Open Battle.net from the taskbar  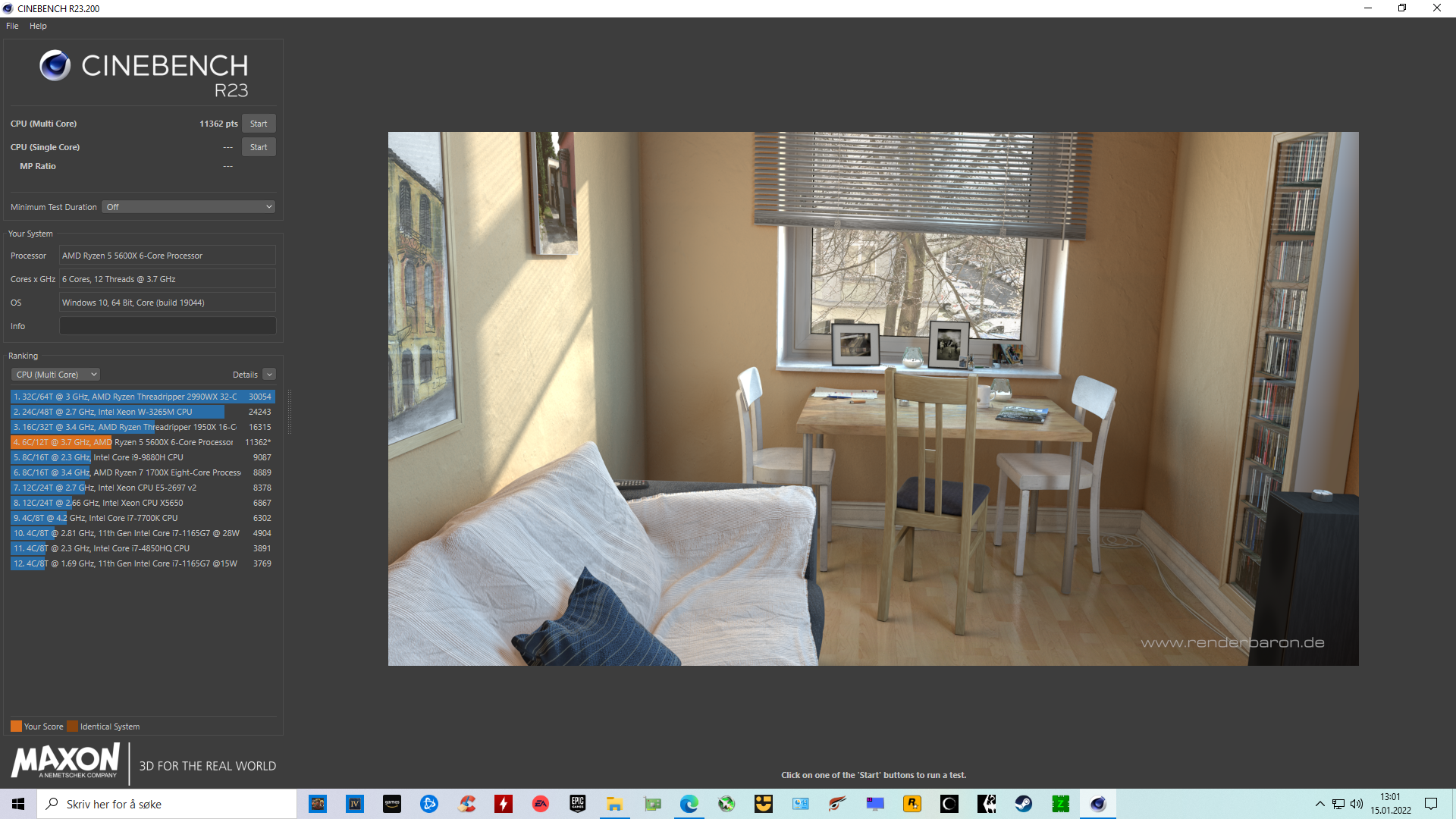pos(429,804)
